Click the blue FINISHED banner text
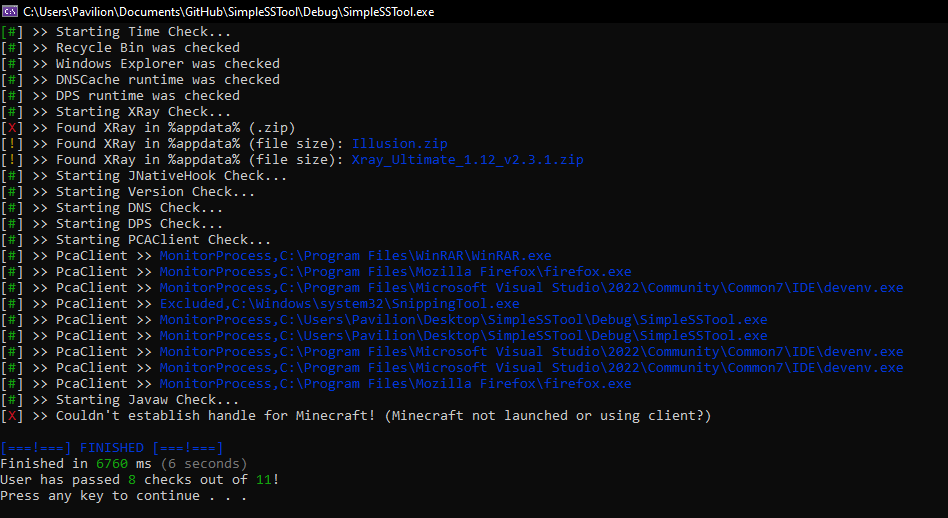The width and height of the screenshot is (948, 518). pyautogui.click(x=112, y=448)
